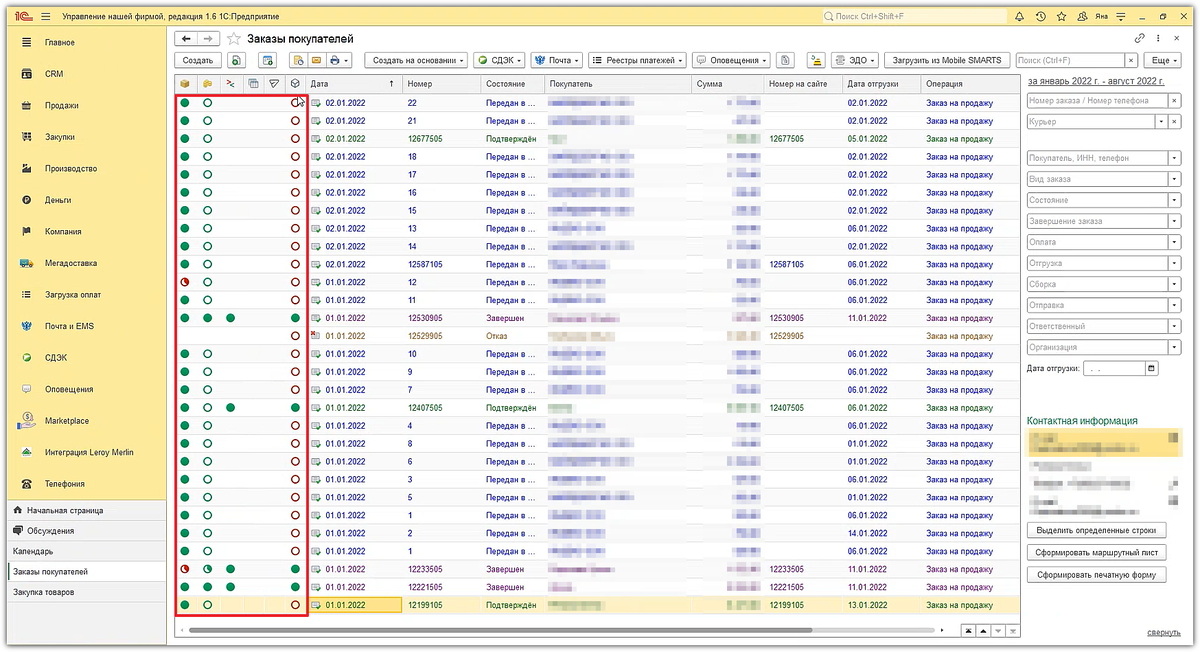Open the Мегадоставка section in sidebar
1200x652 pixels.
pyautogui.click(x=71, y=263)
